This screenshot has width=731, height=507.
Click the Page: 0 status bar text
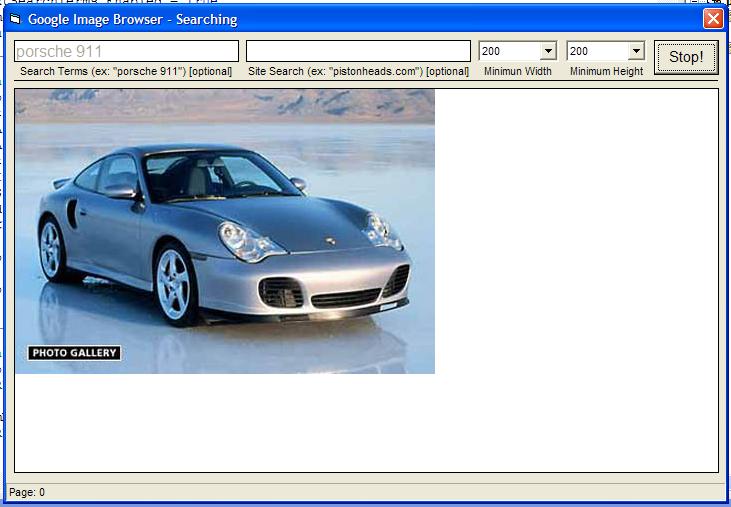coord(27,492)
